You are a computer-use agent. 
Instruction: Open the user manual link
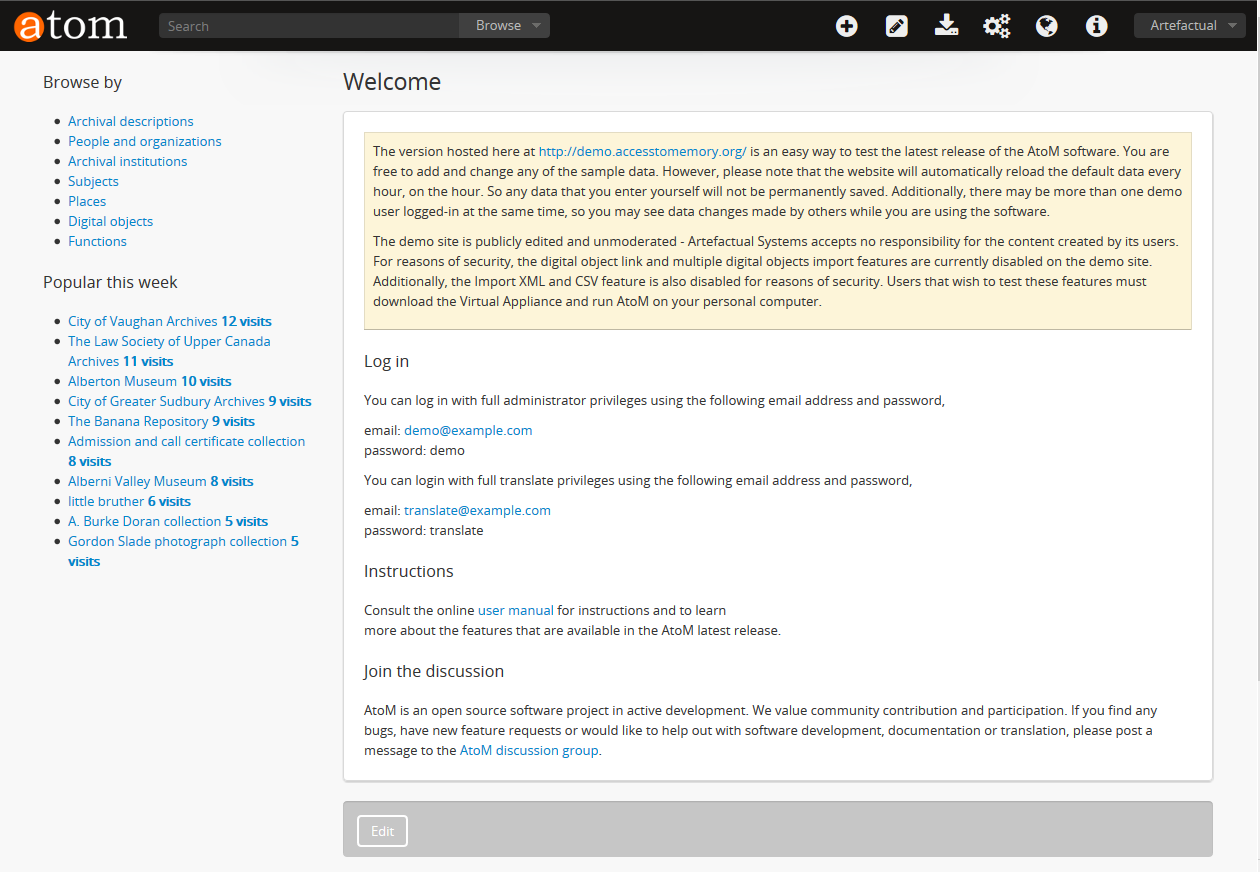pyautogui.click(x=515, y=610)
